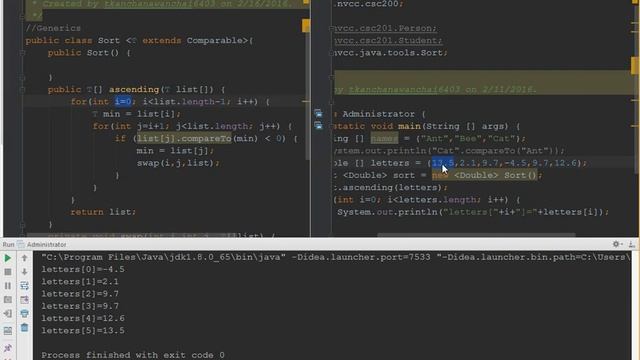Click selected 13.5 value in letters array

click(x=442, y=163)
